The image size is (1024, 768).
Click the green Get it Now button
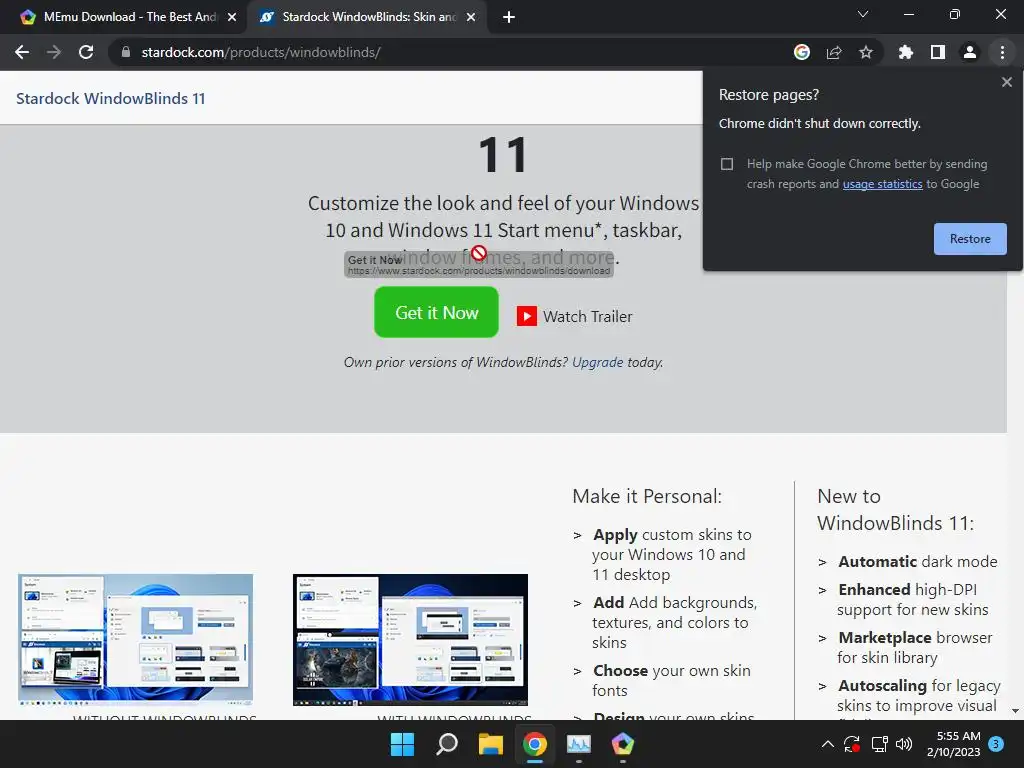436,312
